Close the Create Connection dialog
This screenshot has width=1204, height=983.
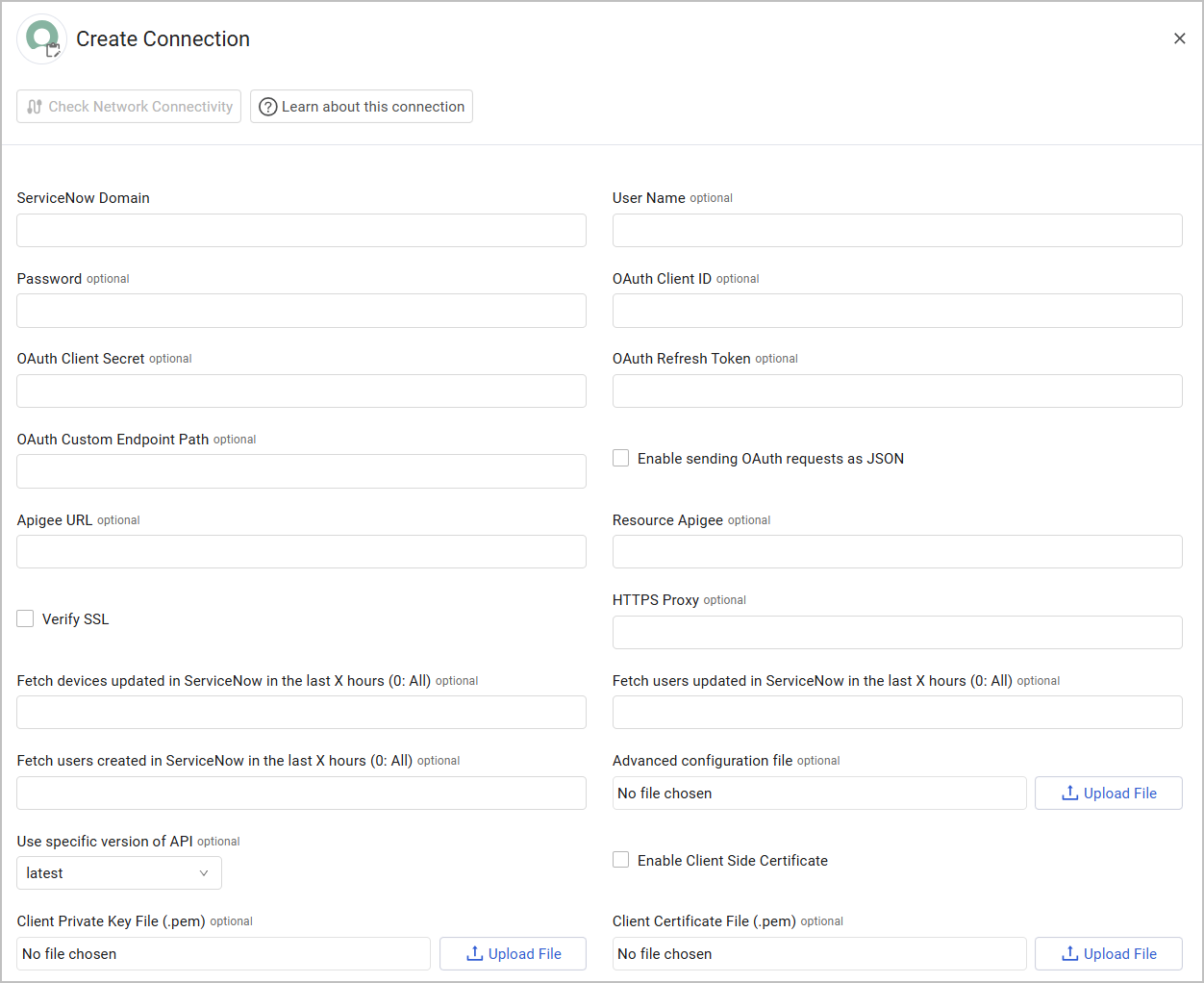pos(1179,38)
